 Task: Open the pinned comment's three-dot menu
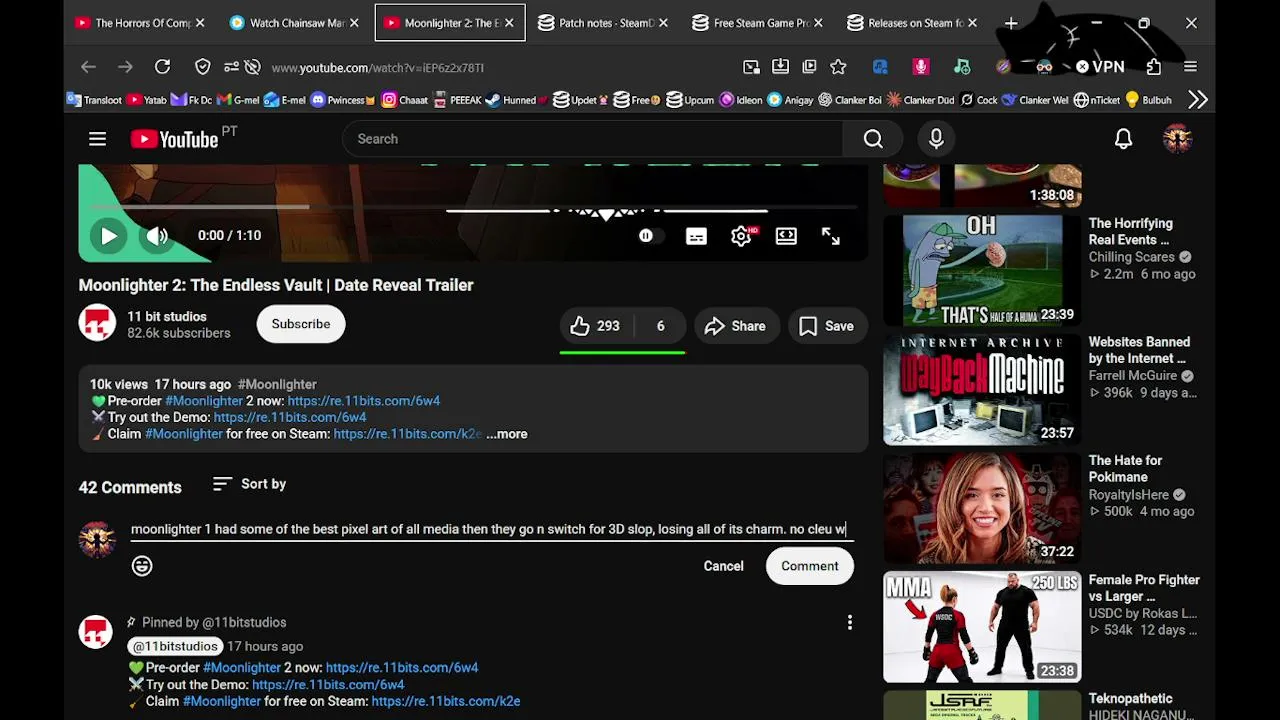pos(850,623)
